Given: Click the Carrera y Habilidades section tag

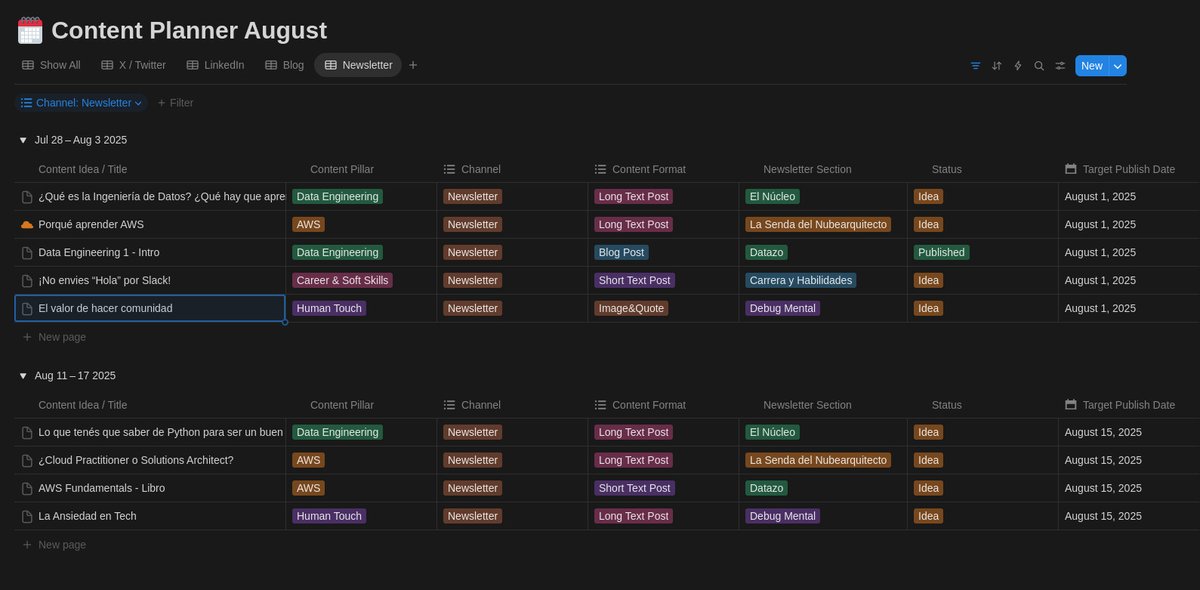Looking at the screenshot, I should coord(801,281).
